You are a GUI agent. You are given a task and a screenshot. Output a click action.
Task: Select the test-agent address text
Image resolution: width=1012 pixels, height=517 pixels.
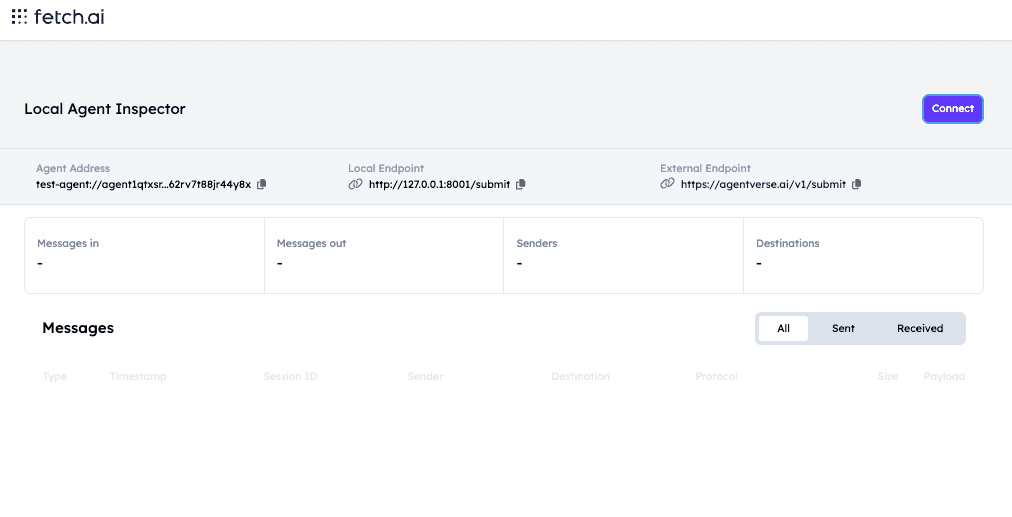tap(143, 184)
